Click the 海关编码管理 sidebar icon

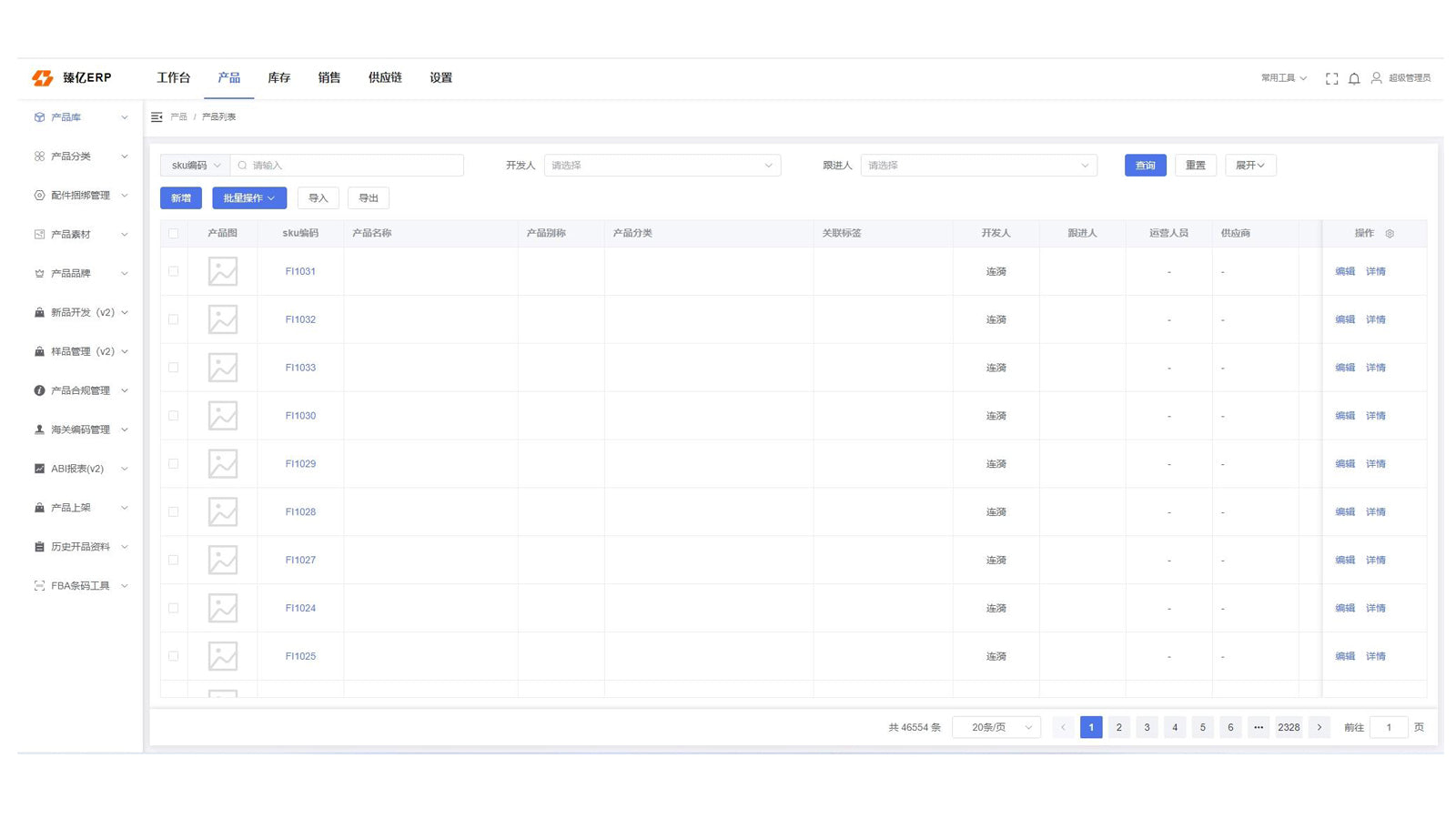click(x=39, y=430)
